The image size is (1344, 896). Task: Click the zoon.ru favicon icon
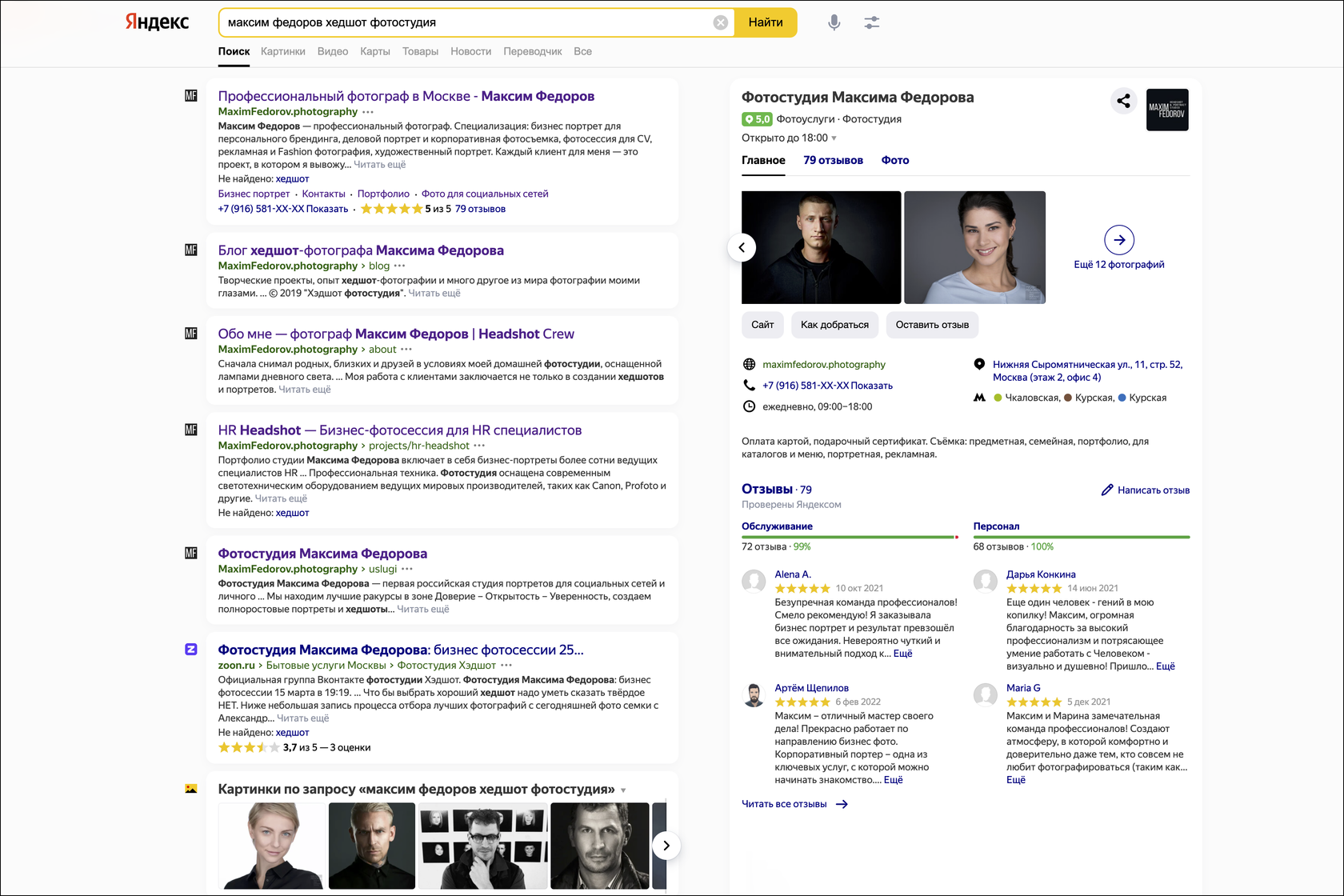pos(191,650)
